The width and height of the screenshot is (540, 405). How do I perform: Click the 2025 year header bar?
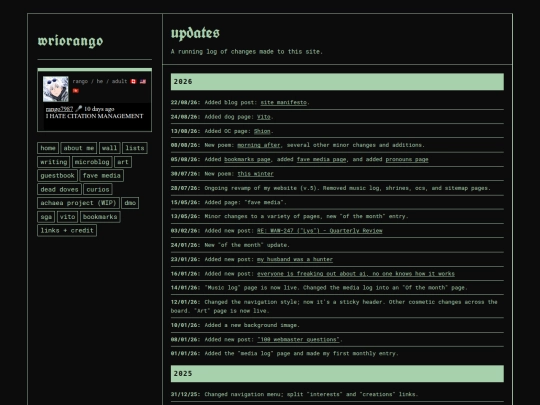coord(337,374)
